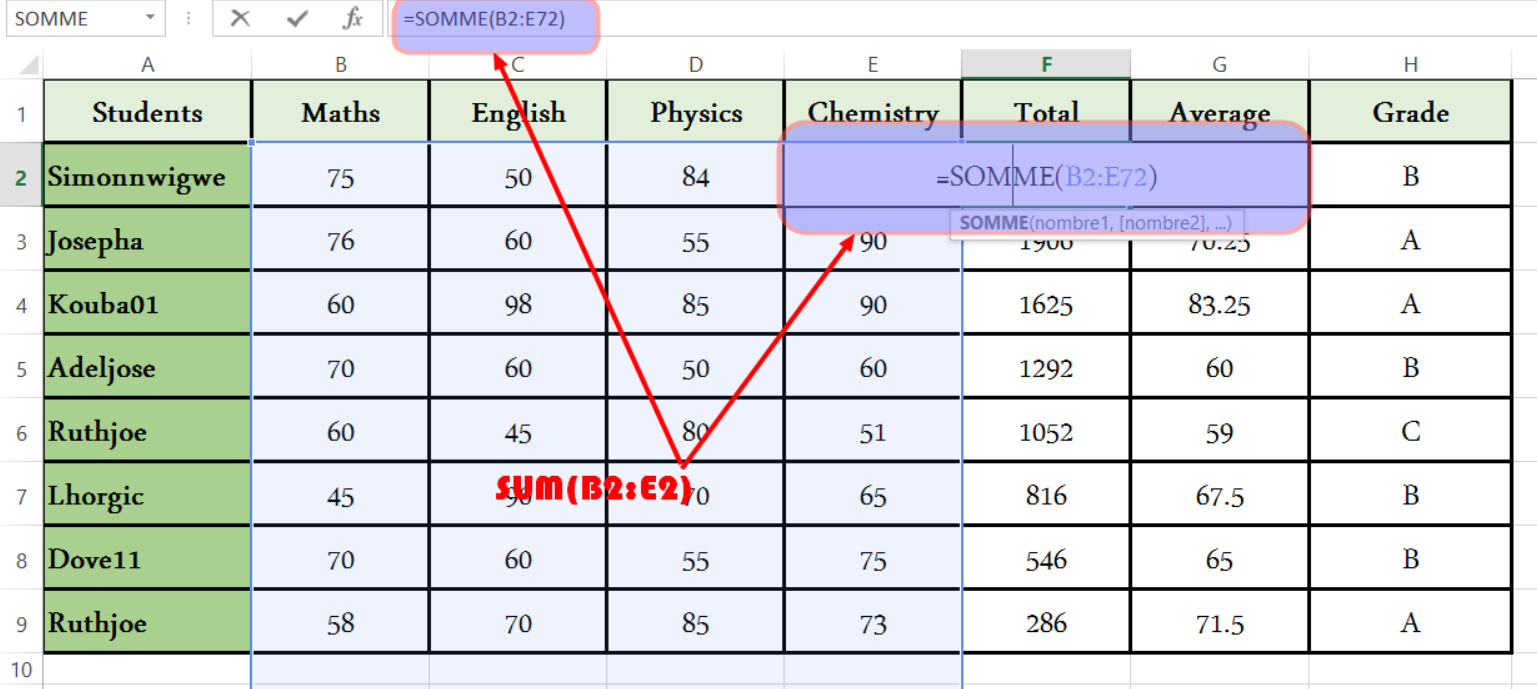This screenshot has height=689, width=1537.
Task: Click Lhorgic's Total value 816
Action: [1046, 496]
